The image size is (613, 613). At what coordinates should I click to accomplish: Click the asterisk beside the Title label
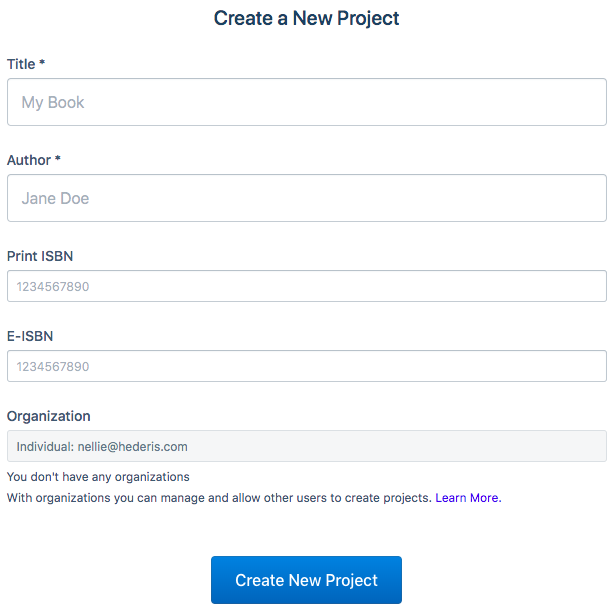42,62
